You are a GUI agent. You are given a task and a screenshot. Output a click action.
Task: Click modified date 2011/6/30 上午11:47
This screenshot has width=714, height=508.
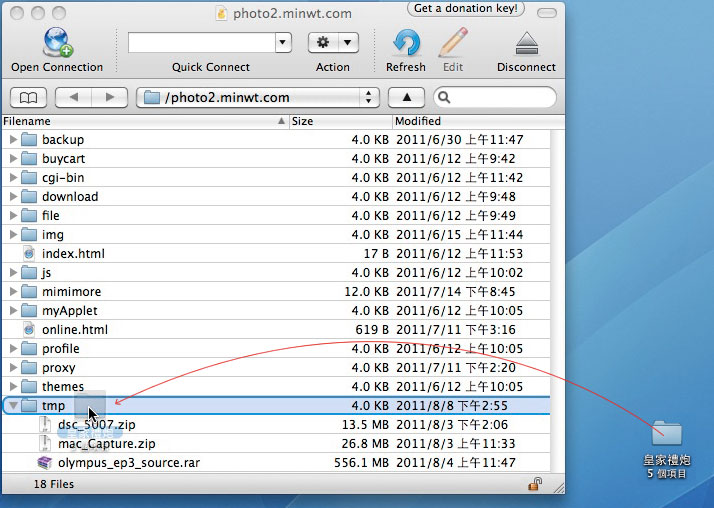[x=459, y=139]
